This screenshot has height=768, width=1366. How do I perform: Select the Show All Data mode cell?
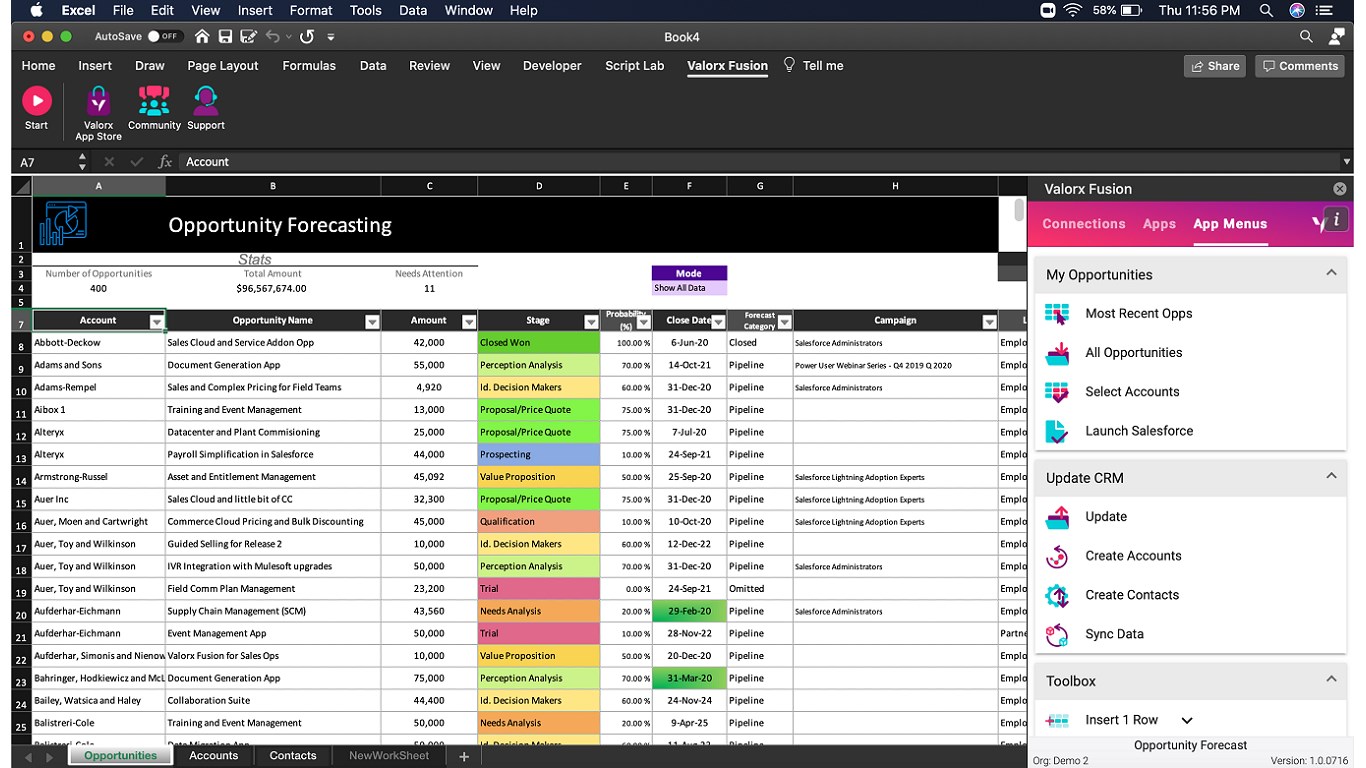pyautogui.click(x=689, y=288)
